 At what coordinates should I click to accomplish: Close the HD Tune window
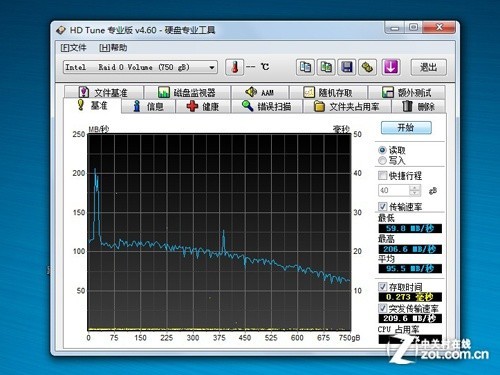tap(439, 28)
